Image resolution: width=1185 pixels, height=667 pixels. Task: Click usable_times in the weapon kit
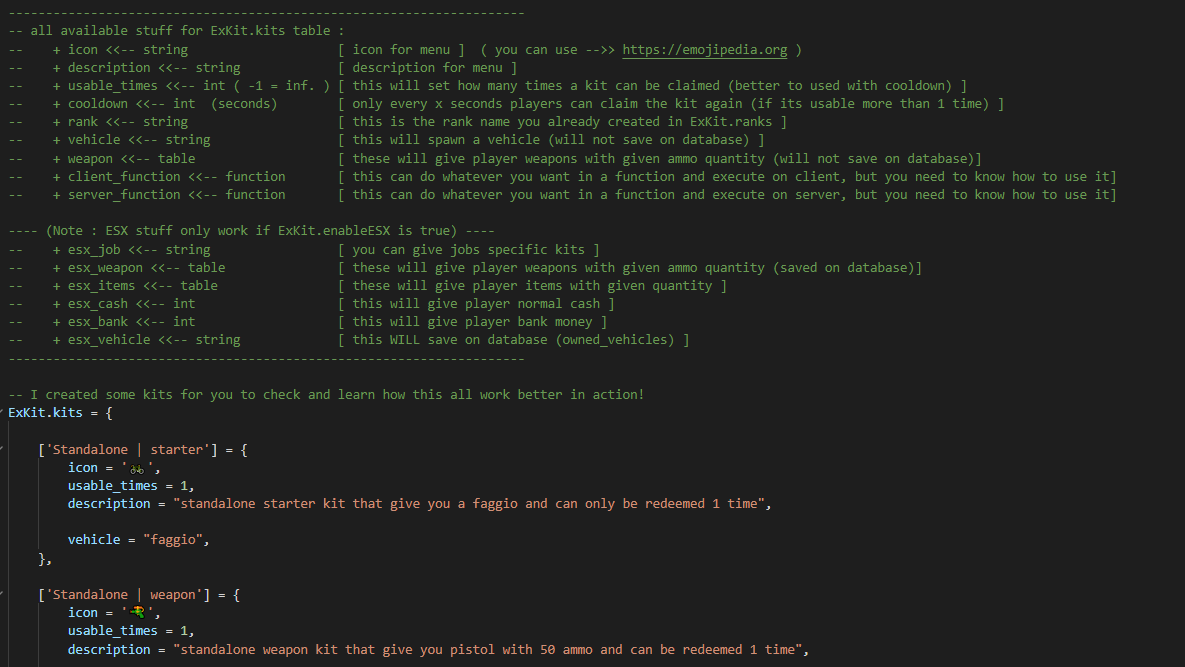113,631
